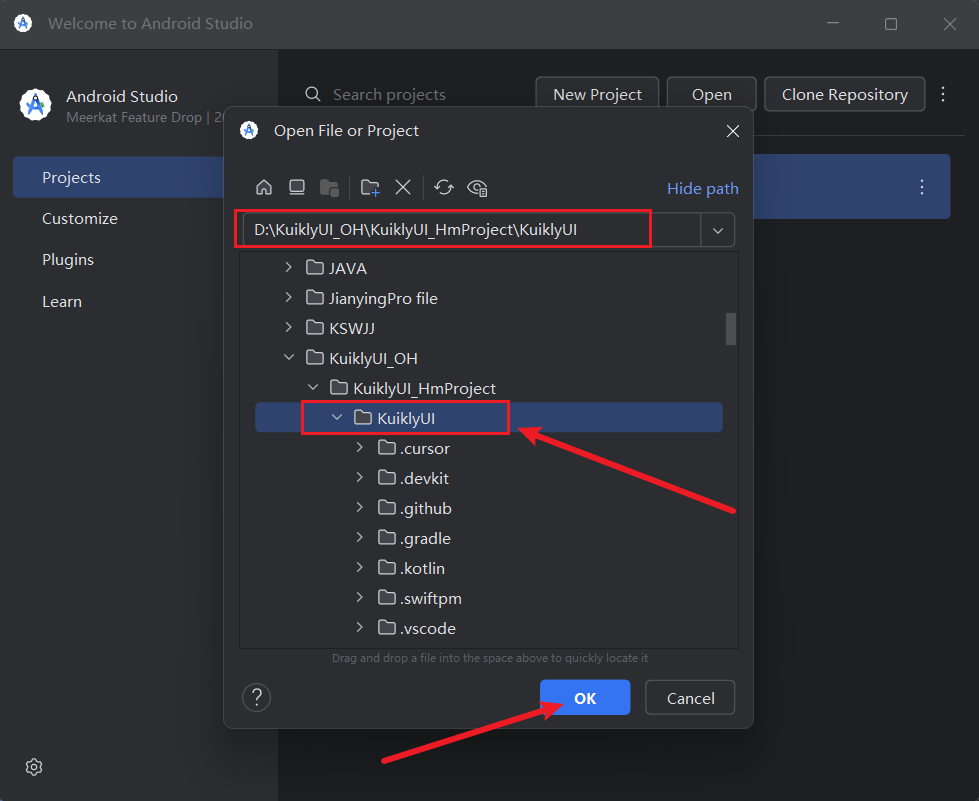Open the welcome window options kebab menu
Screen dimensions: 979x801
943,94
